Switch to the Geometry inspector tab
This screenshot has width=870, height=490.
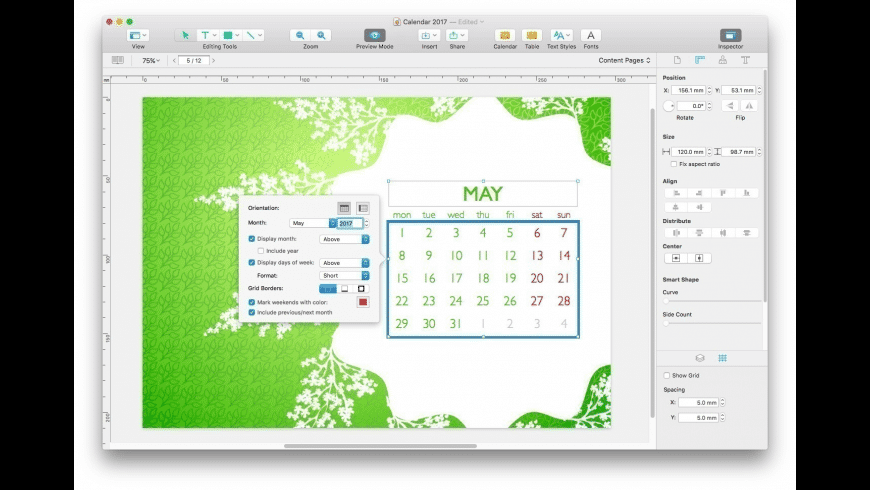(700, 60)
